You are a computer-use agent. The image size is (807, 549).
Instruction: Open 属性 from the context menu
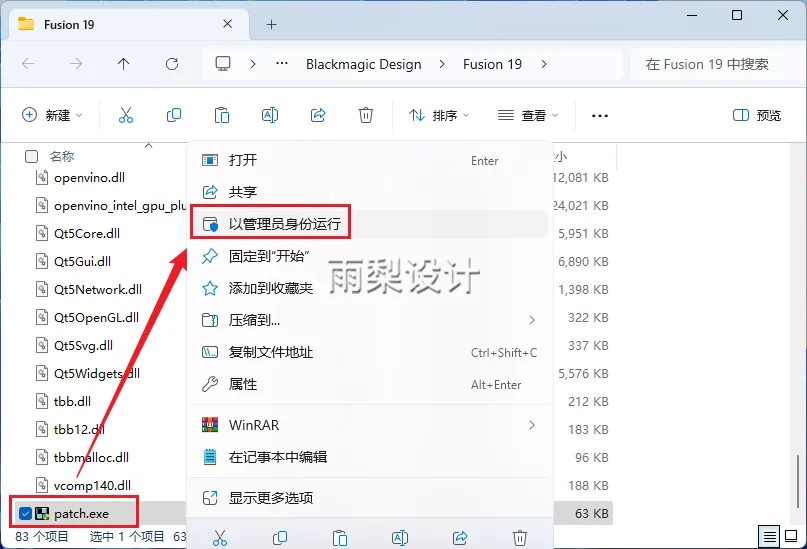click(x=369, y=384)
